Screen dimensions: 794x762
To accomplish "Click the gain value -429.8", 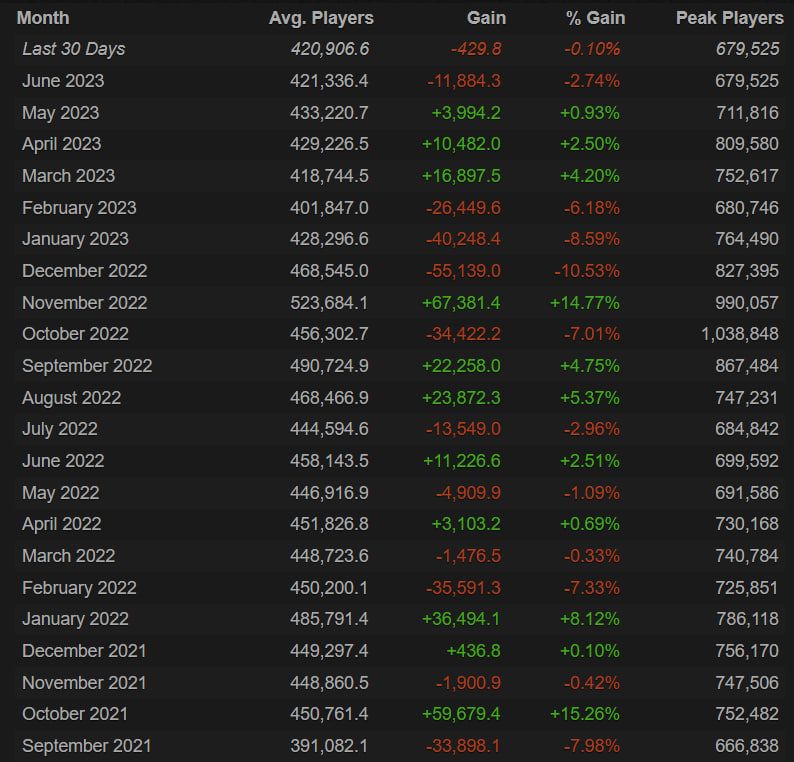I will click(x=477, y=49).
